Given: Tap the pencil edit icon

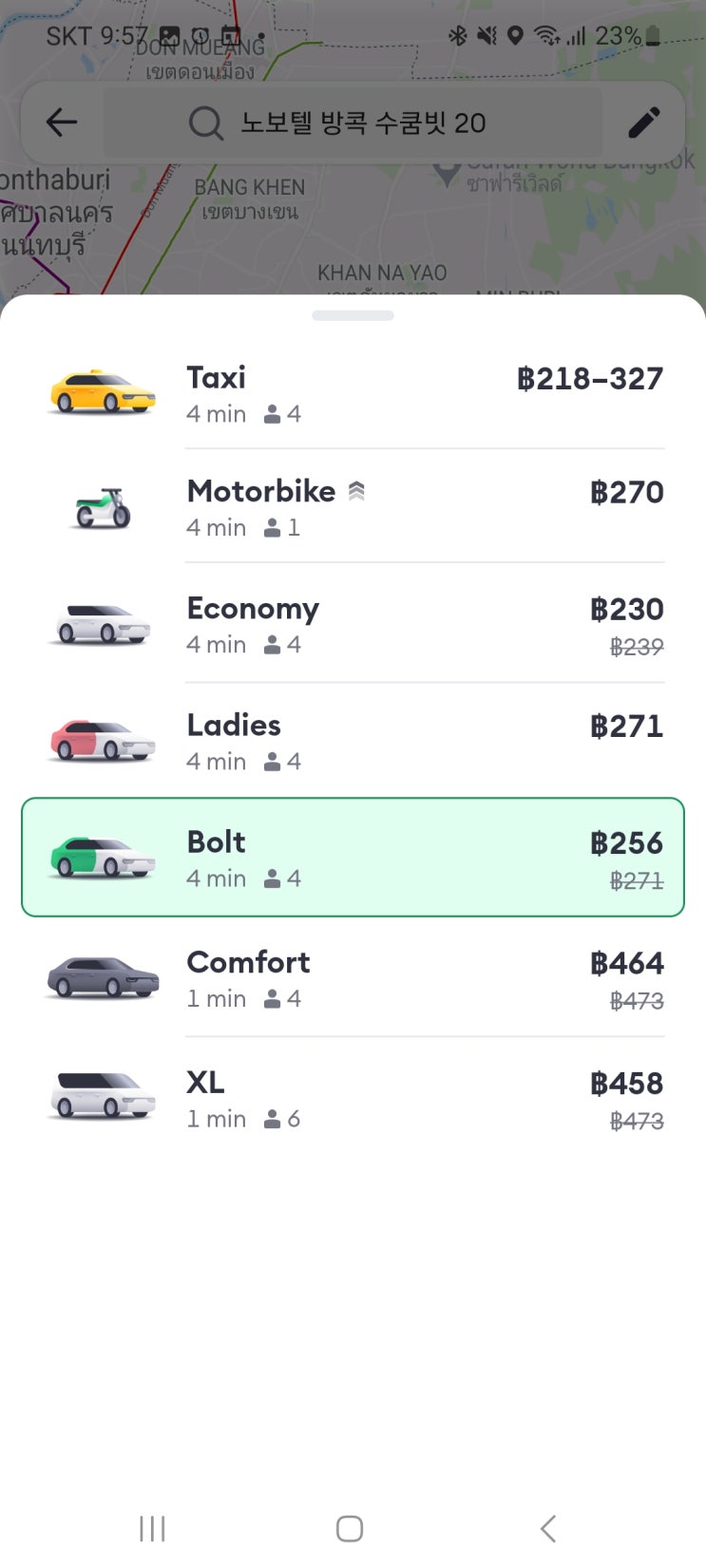Looking at the screenshot, I should coord(644,123).
